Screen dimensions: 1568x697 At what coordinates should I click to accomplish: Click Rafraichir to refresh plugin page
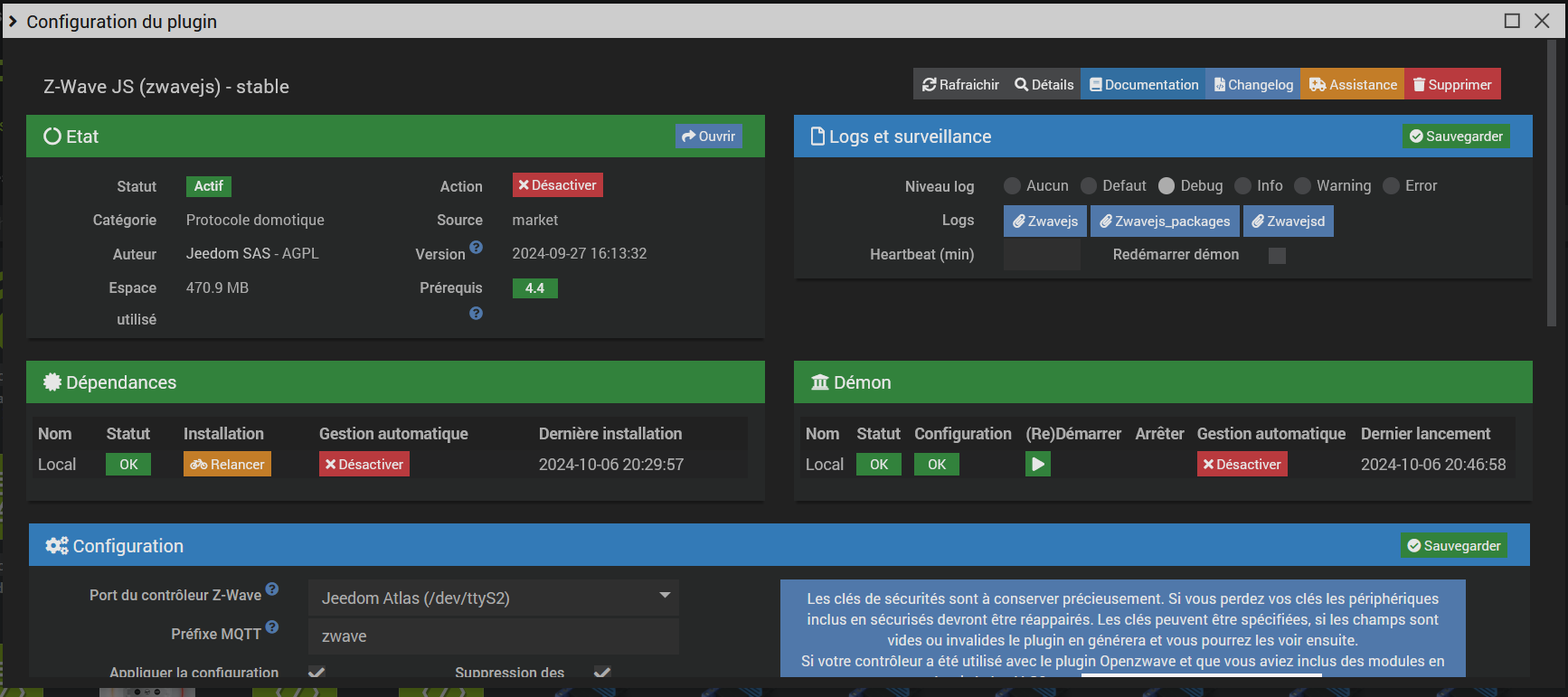point(960,85)
